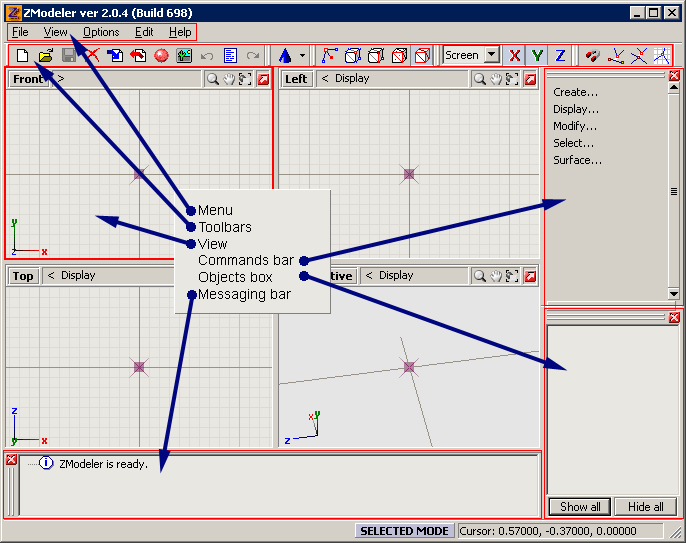This screenshot has height=543, width=686.
Task: Open the Display menu in Top viewport
Action: [78, 275]
